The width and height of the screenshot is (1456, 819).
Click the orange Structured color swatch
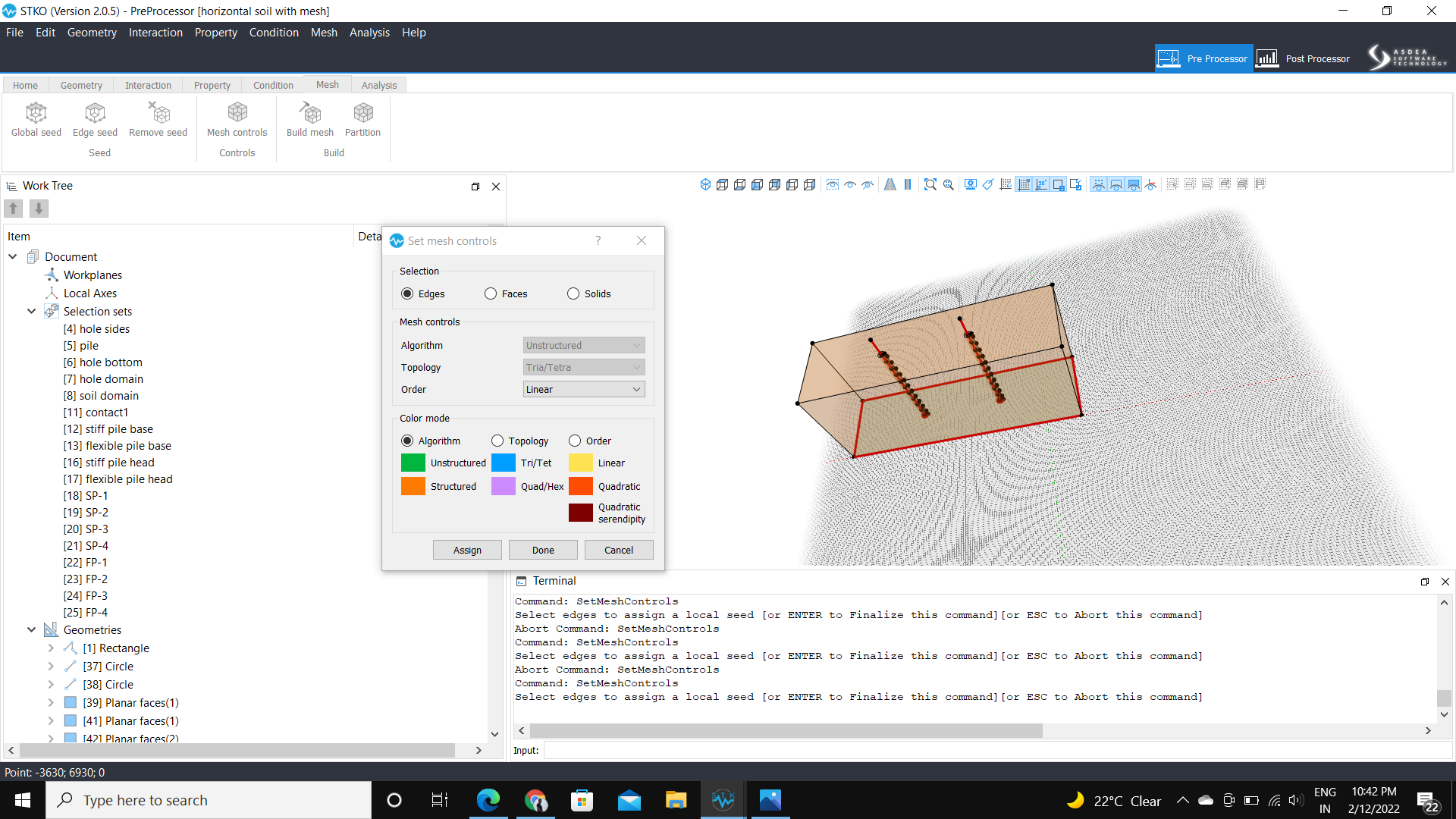(x=413, y=486)
